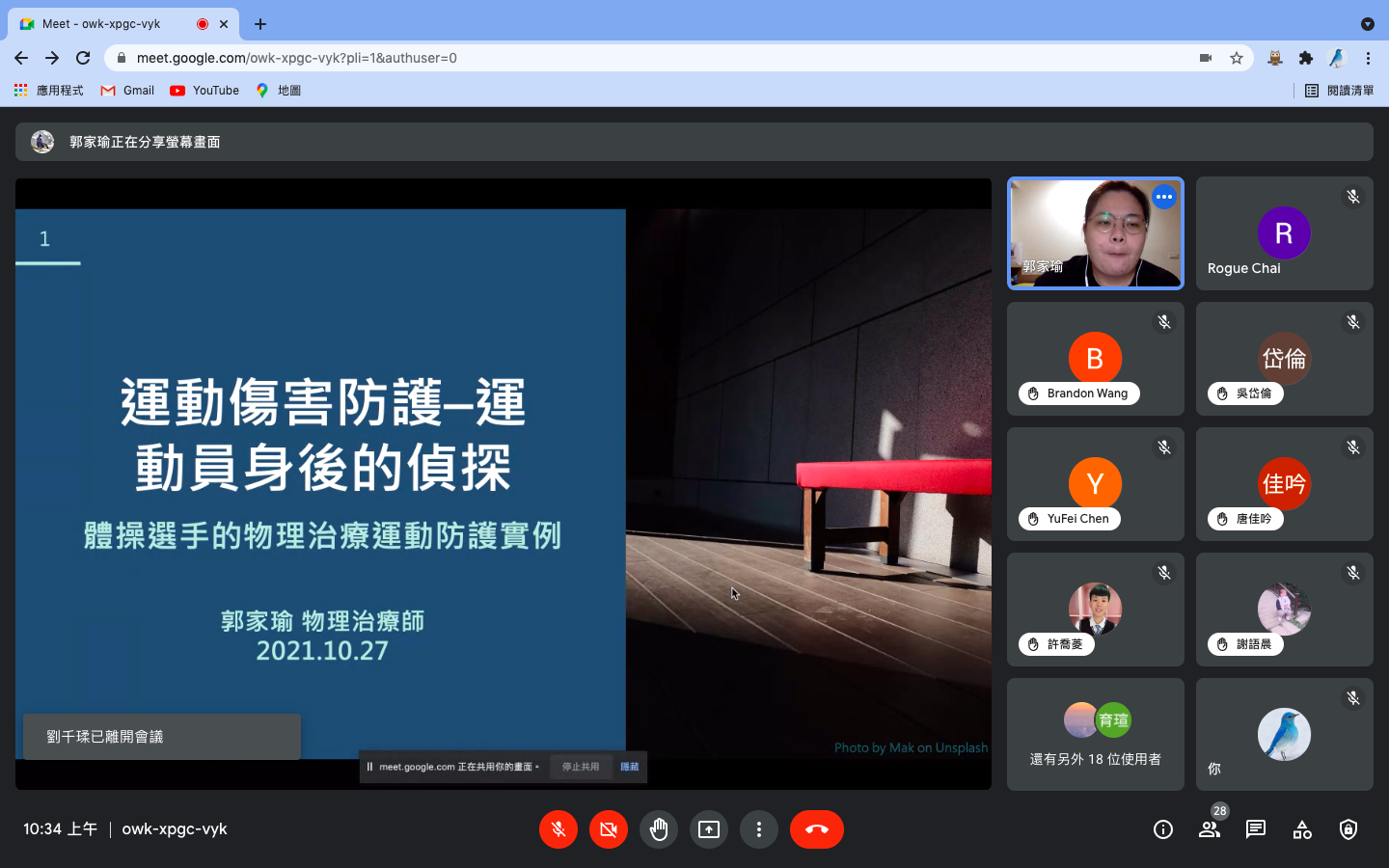Open reading list 閱讀清單
Viewport: 1389px width, 868px height.
(1339, 91)
